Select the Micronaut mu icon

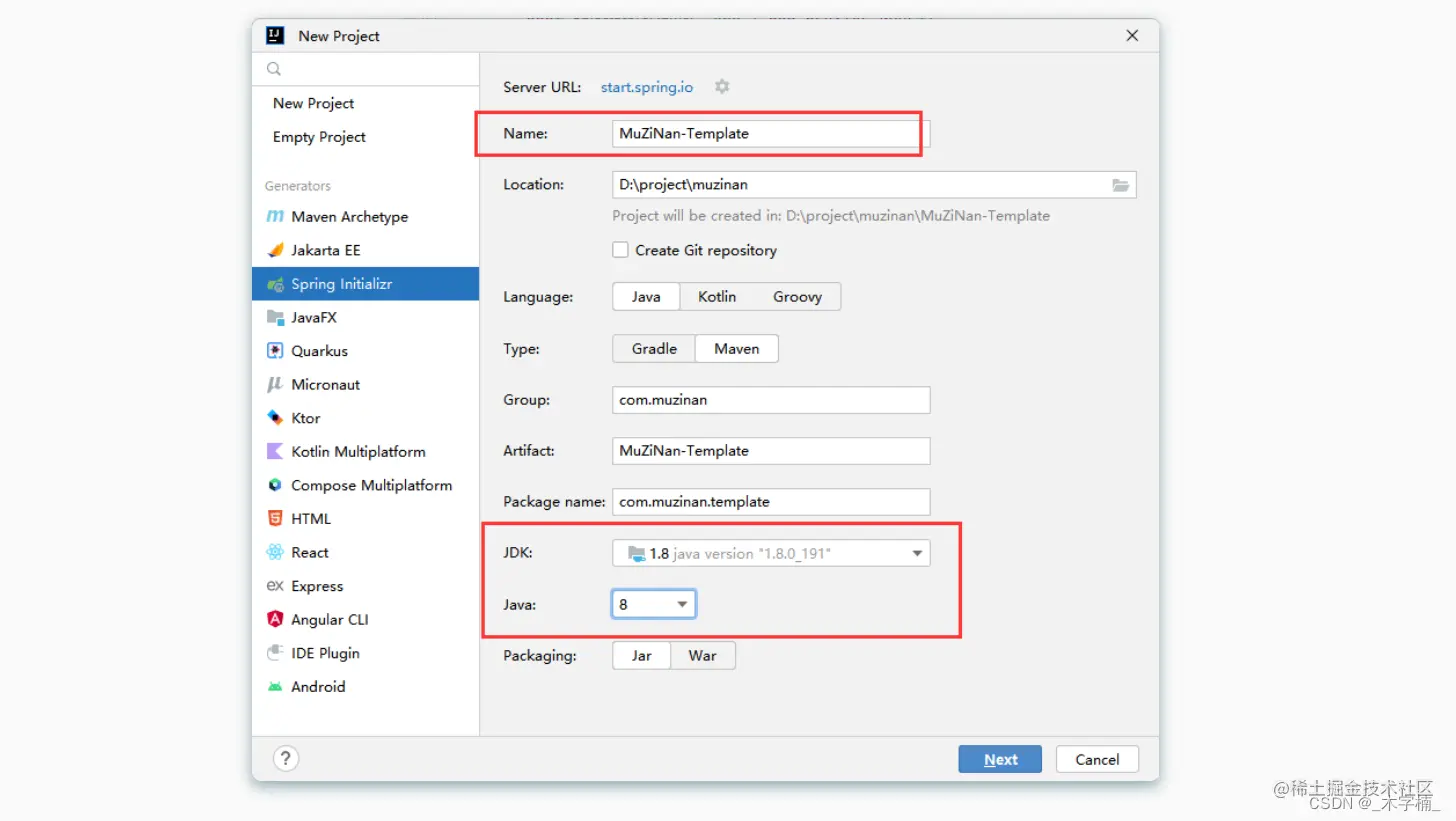point(275,384)
